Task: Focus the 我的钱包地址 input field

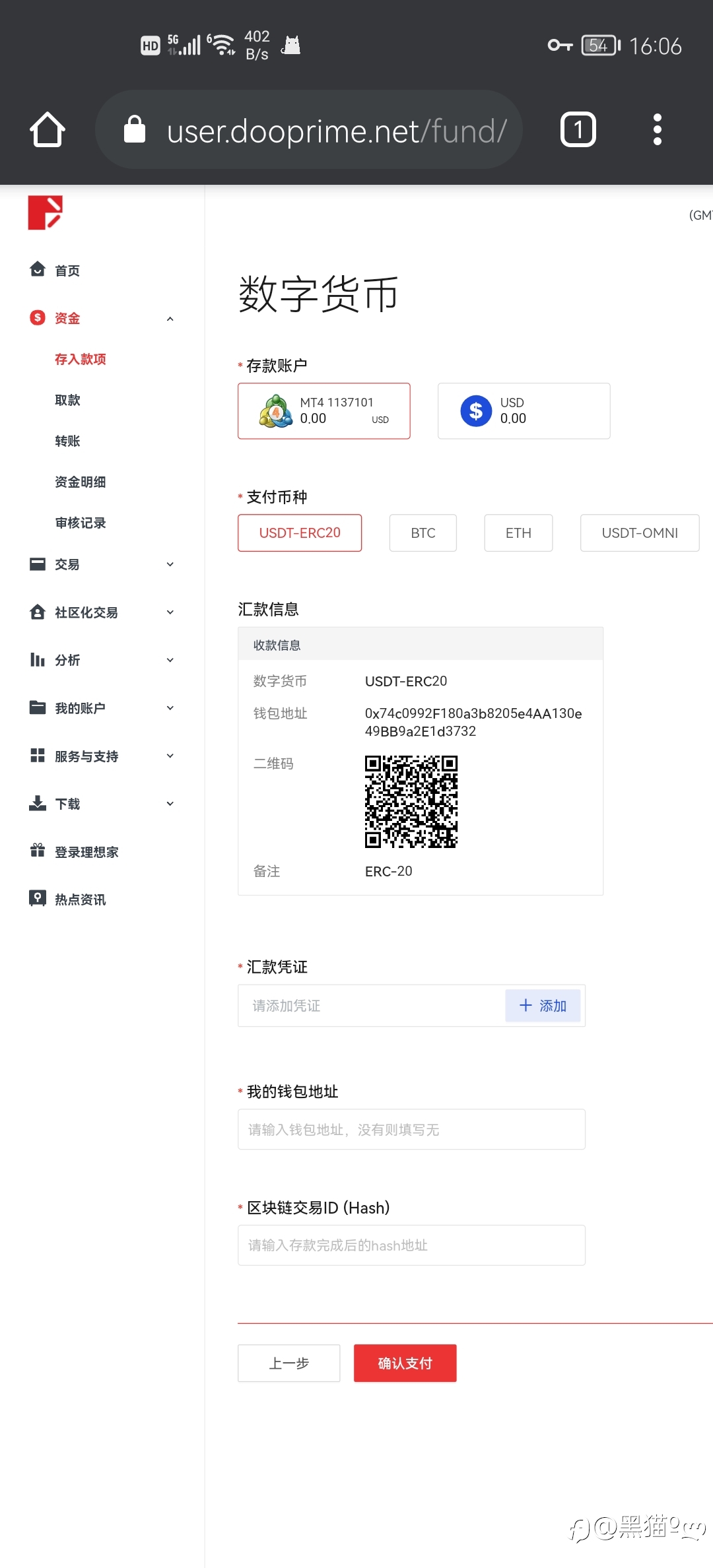Action: click(x=411, y=1129)
